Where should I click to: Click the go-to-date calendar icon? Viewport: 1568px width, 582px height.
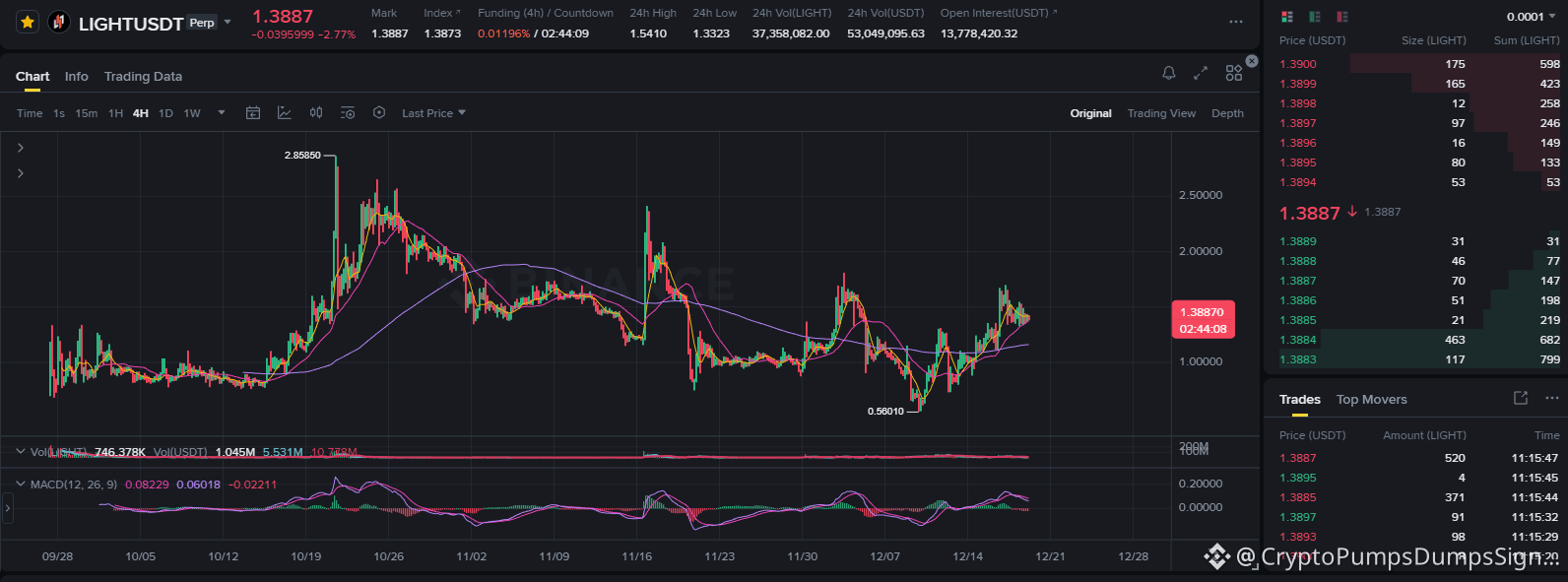(253, 113)
